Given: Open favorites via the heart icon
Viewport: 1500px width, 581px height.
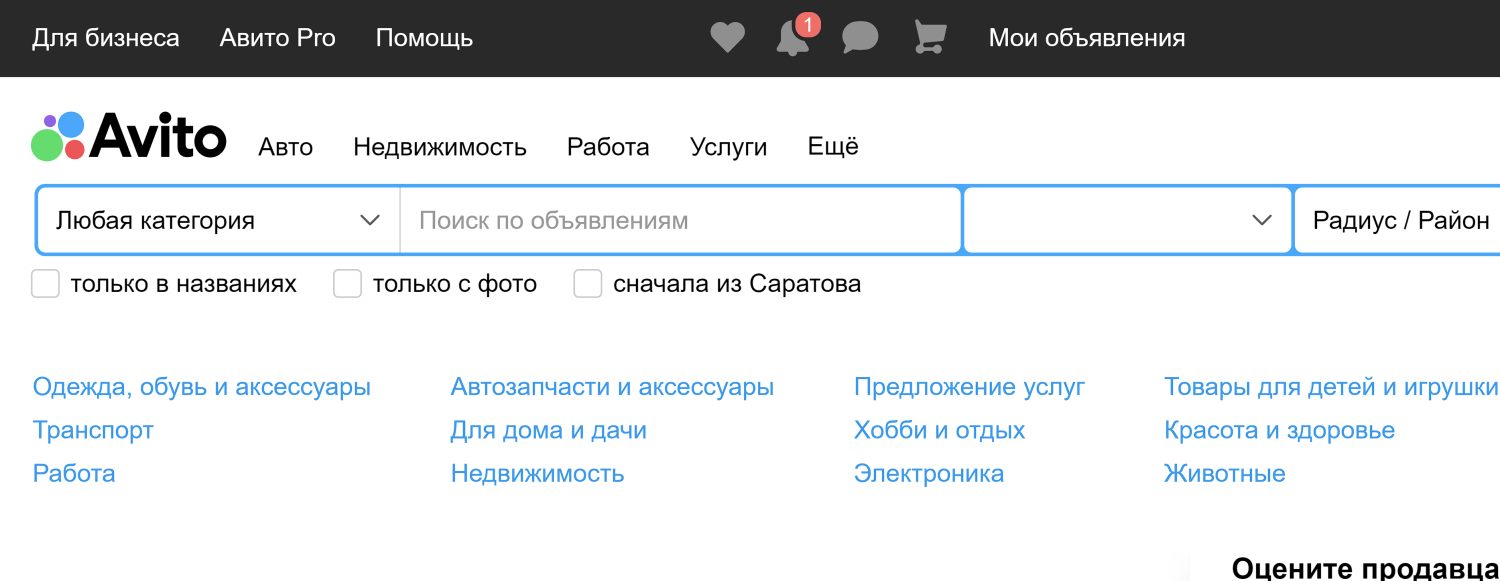Looking at the screenshot, I should click(x=728, y=36).
